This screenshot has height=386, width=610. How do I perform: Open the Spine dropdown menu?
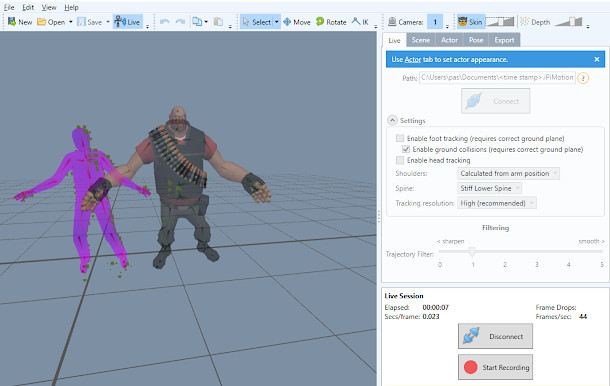pos(489,188)
